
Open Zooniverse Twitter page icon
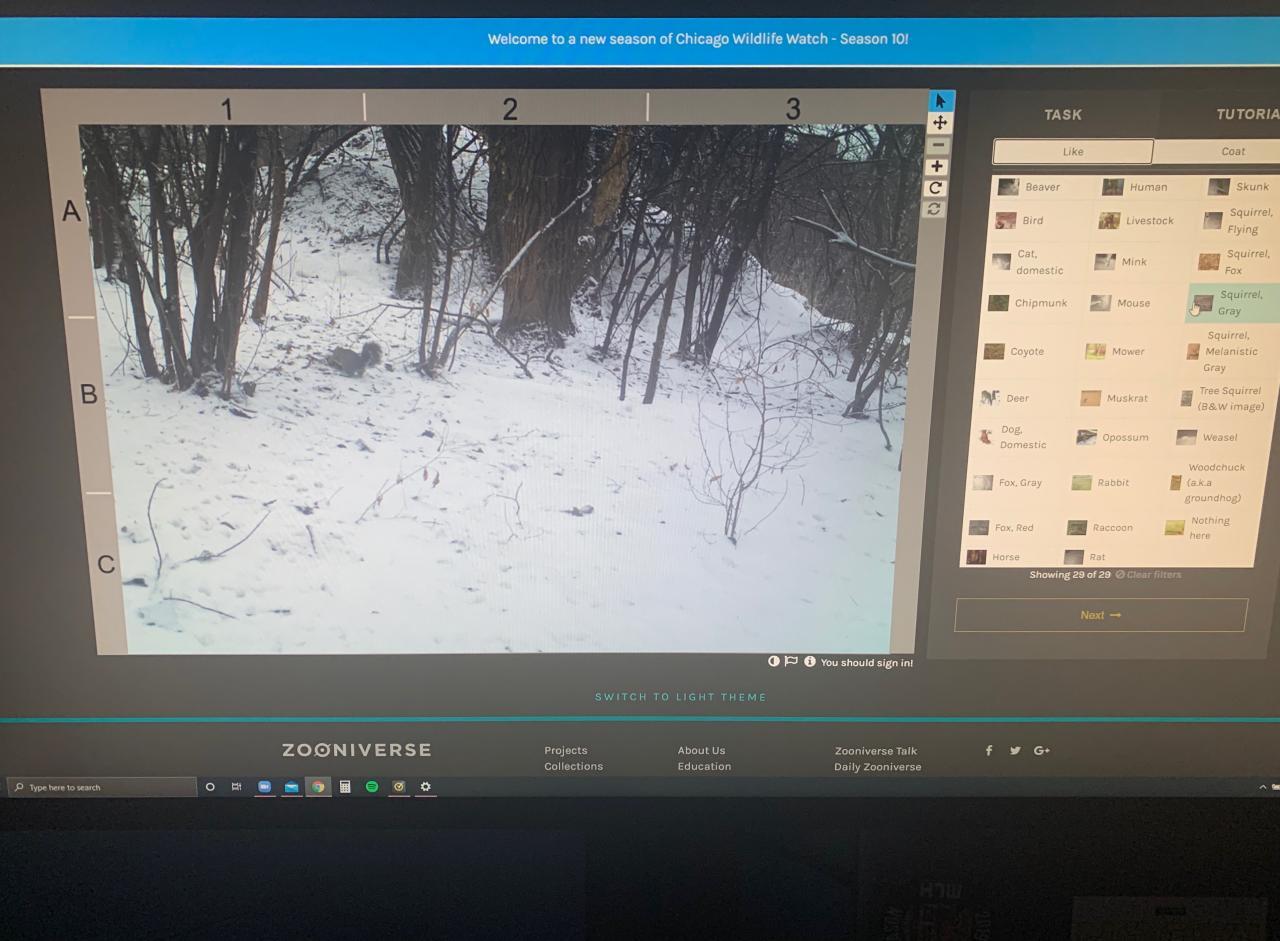click(1015, 750)
